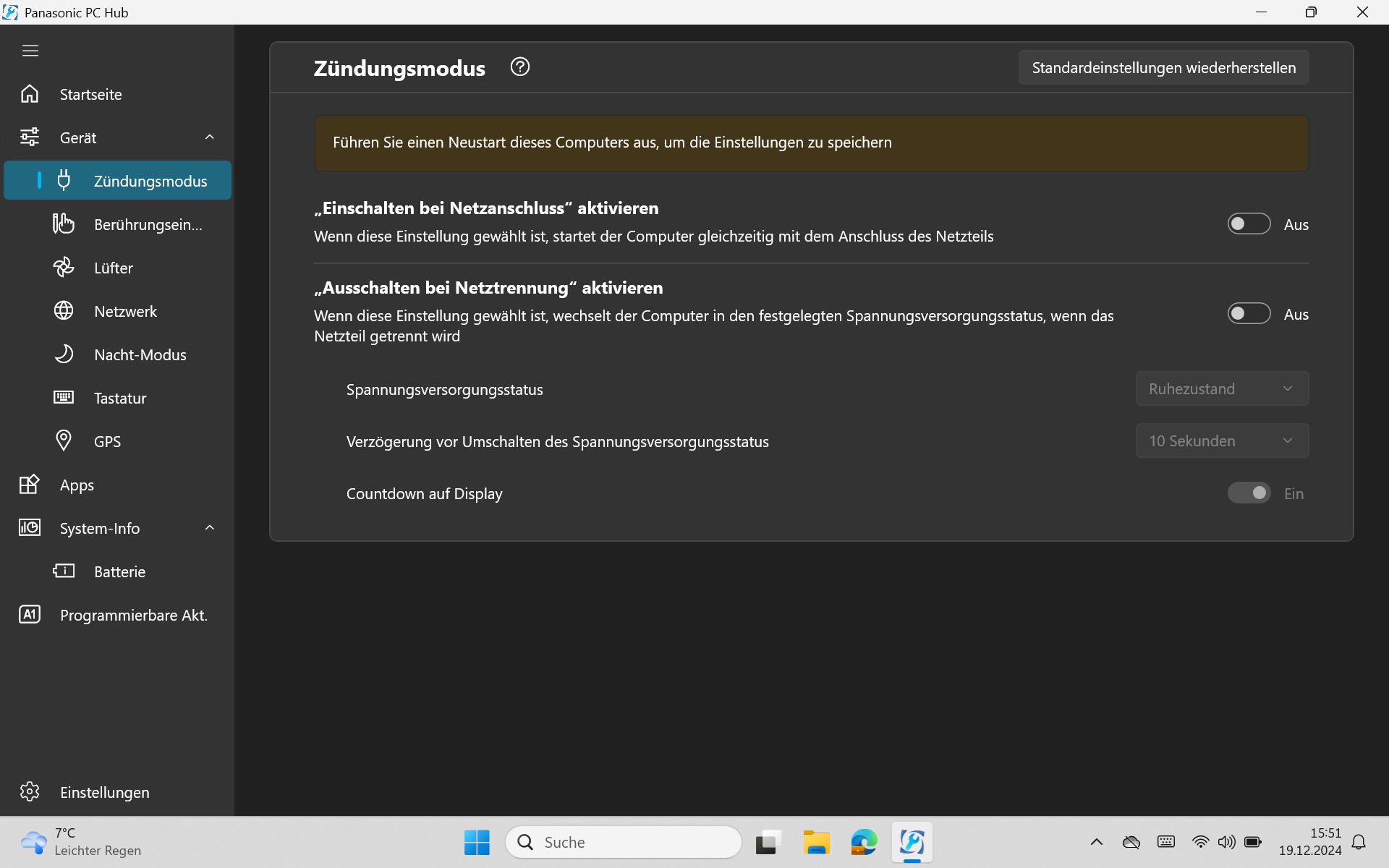Screen dimensions: 1389x868
Task: Click the GPS location pin icon
Action: pos(64,441)
